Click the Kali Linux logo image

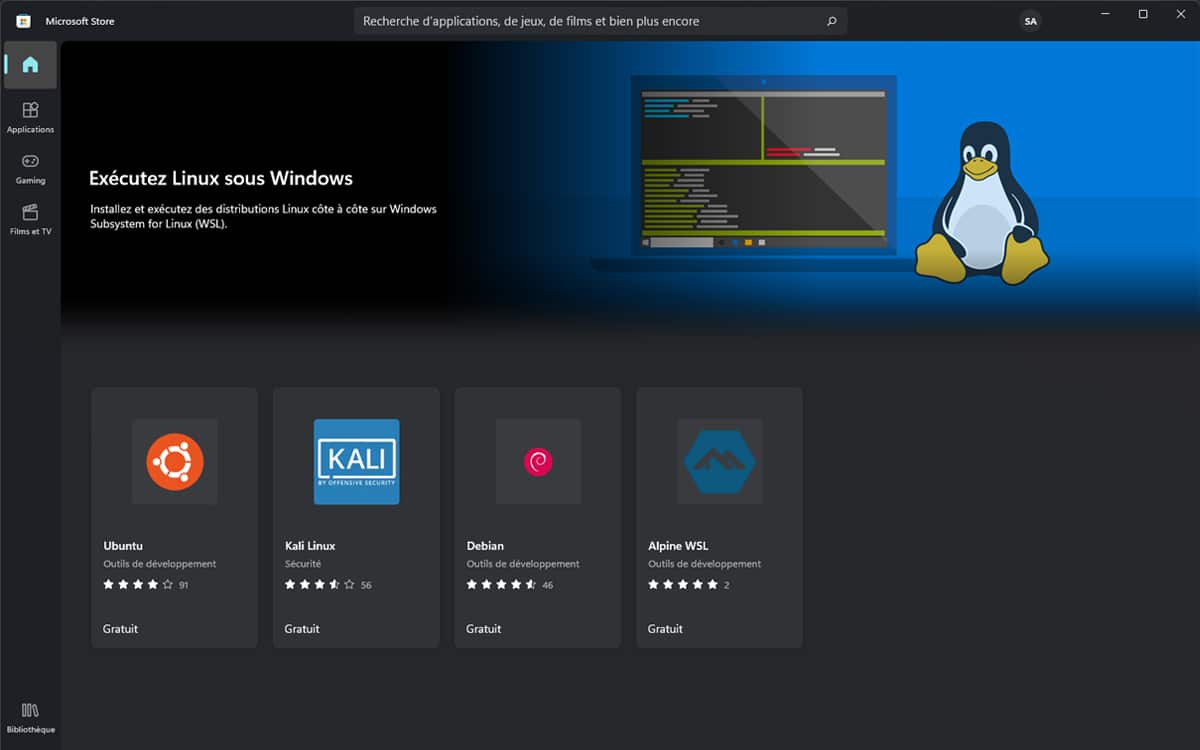pyautogui.click(x=356, y=461)
